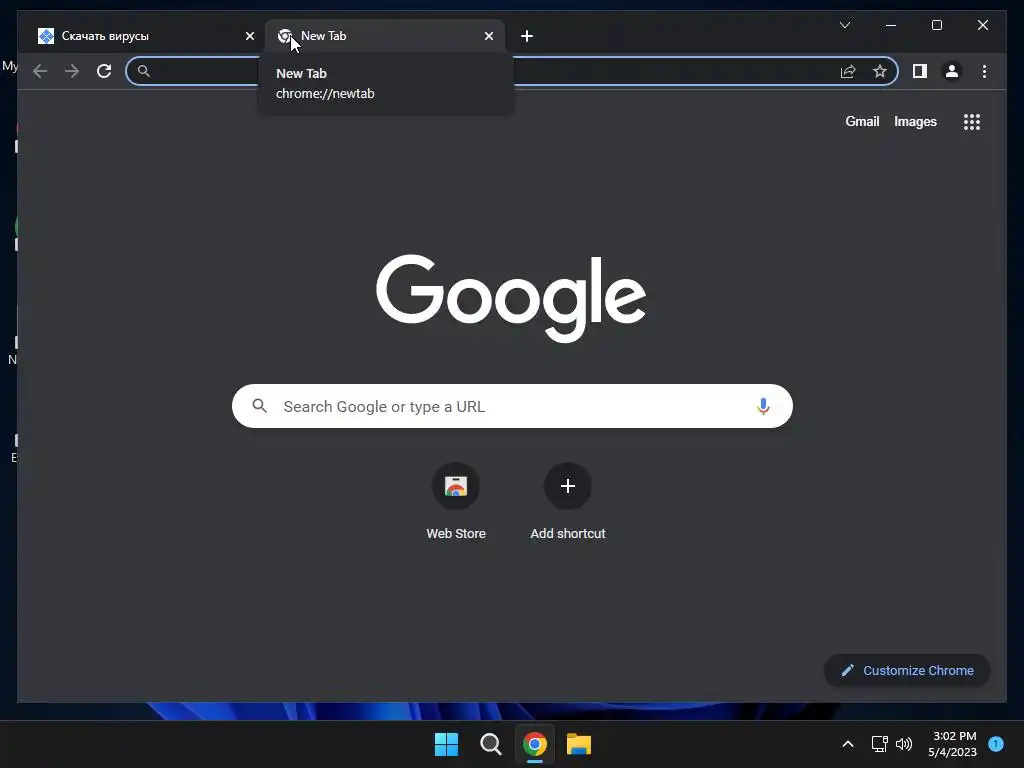The height and width of the screenshot is (768, 1024).
Task: Reload the current page
Action: [104, 71]
